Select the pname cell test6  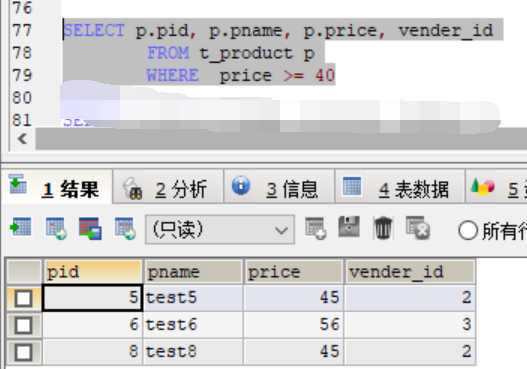(x=193, y=325)
